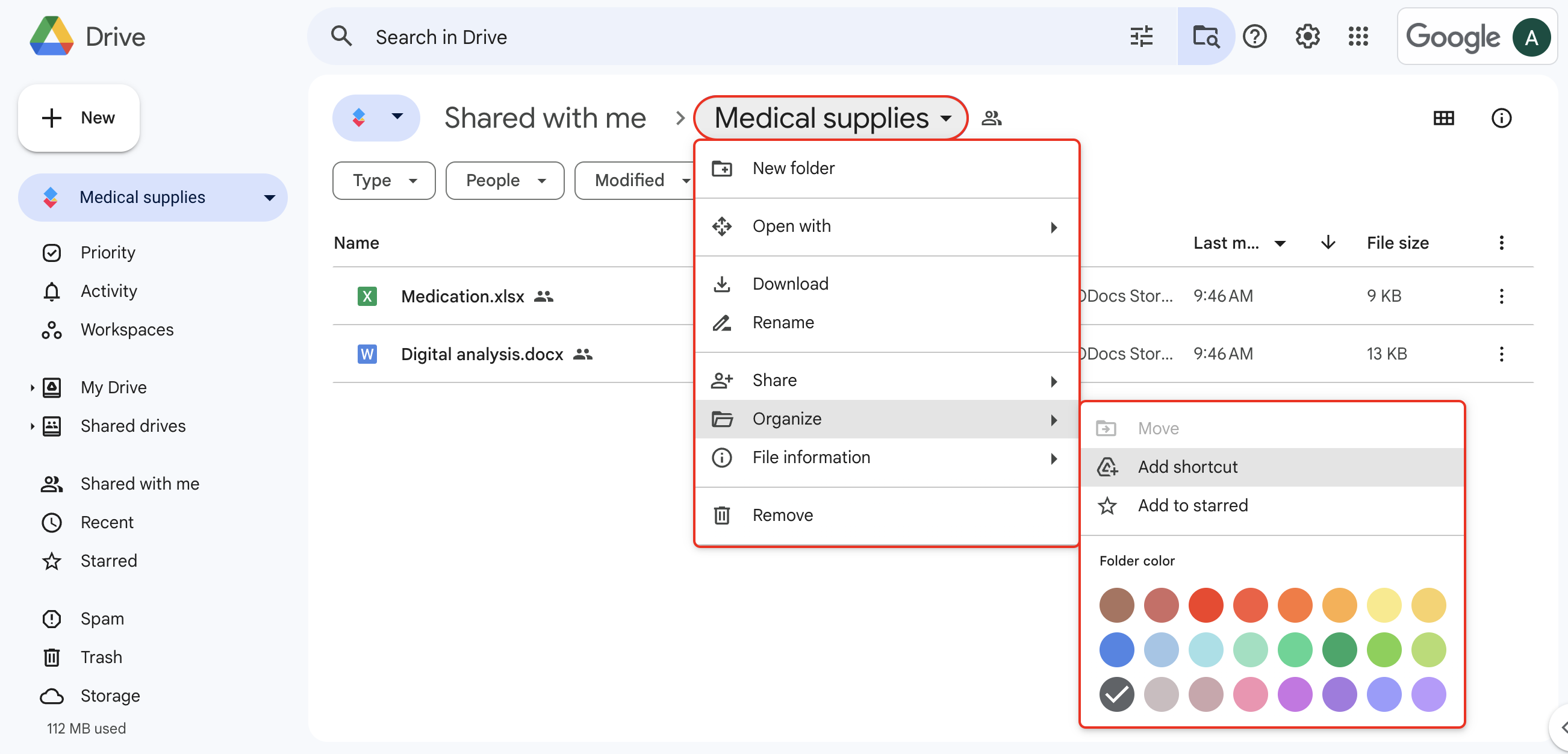Pick the bright red folder color swatch
The image size is (1568, 754).
[1206, 605]
